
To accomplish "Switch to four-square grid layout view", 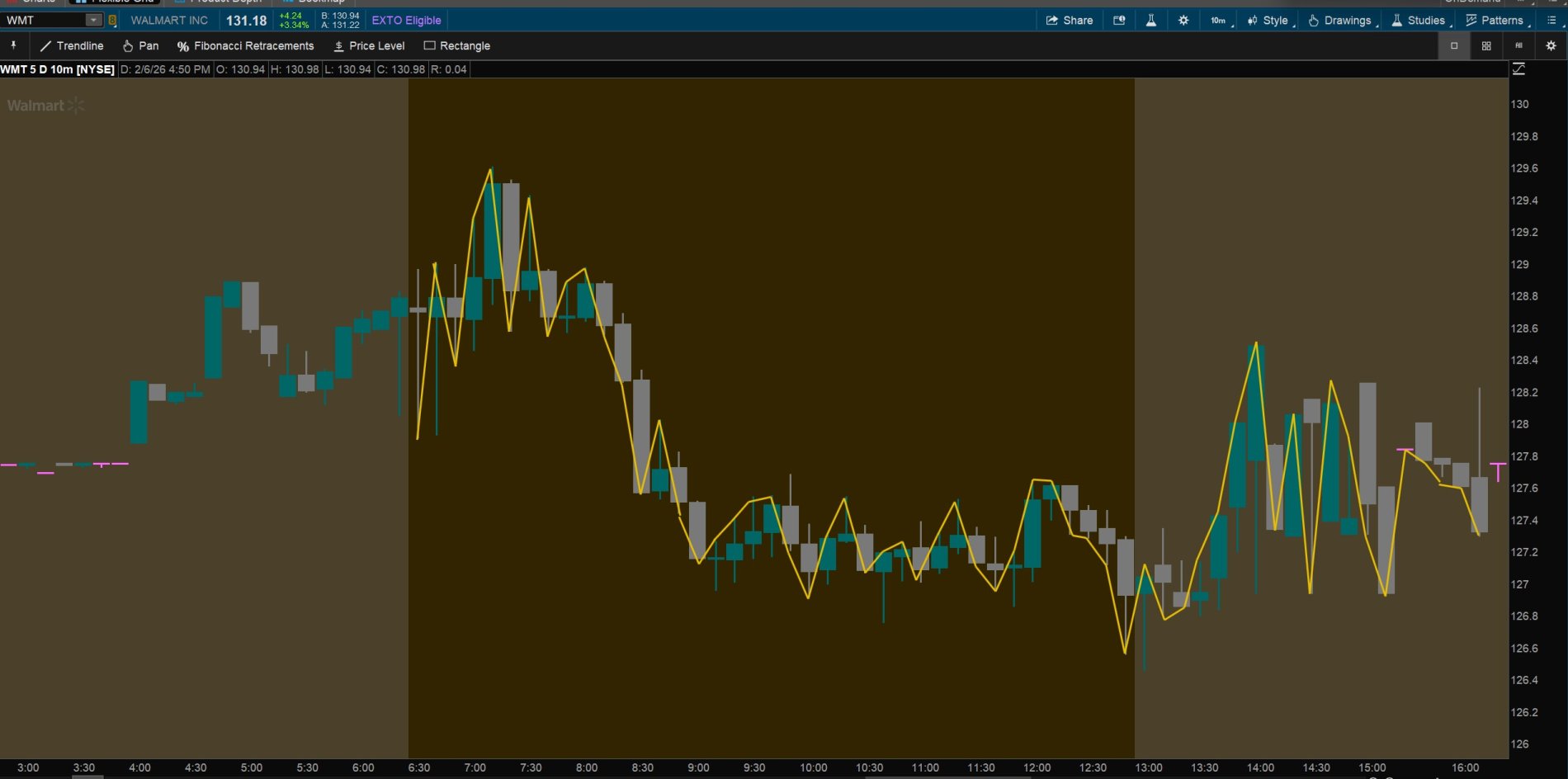I will point(1486,46).
